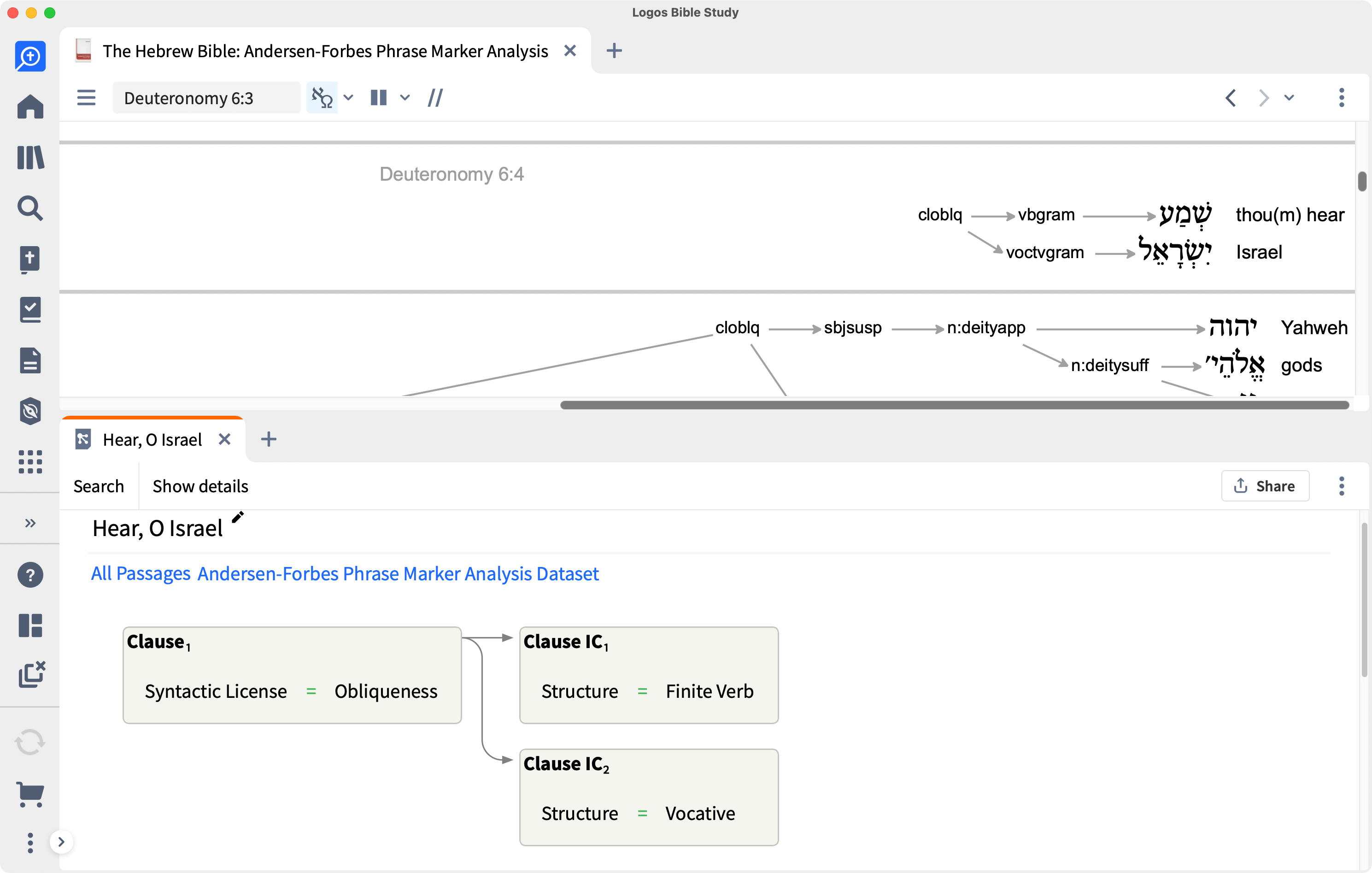The image size is (1372, 873).
Task: Open the Bible book-with-cross sidebar icon
Action: click(x=30, y=260)
